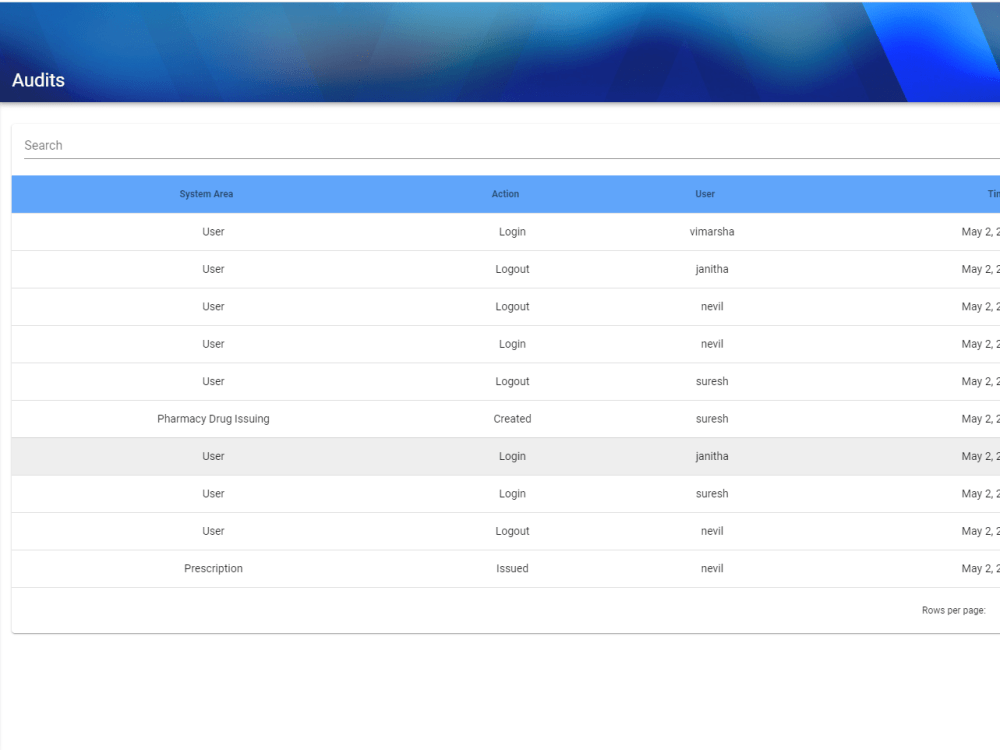Click Created action cell
The width and height of the screenshot is (1000, 750).
[512, 419]
